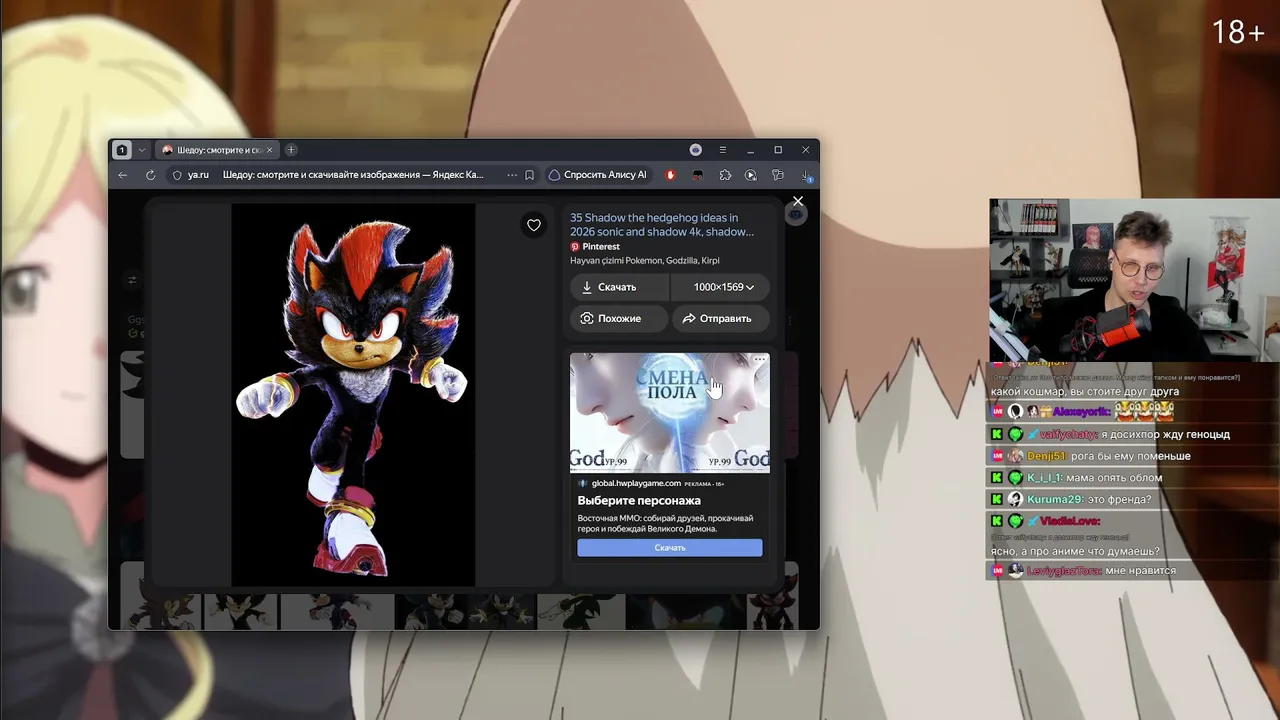1280x720 pixels.
Task: Open the media playback extension icon
Action: 751,175
